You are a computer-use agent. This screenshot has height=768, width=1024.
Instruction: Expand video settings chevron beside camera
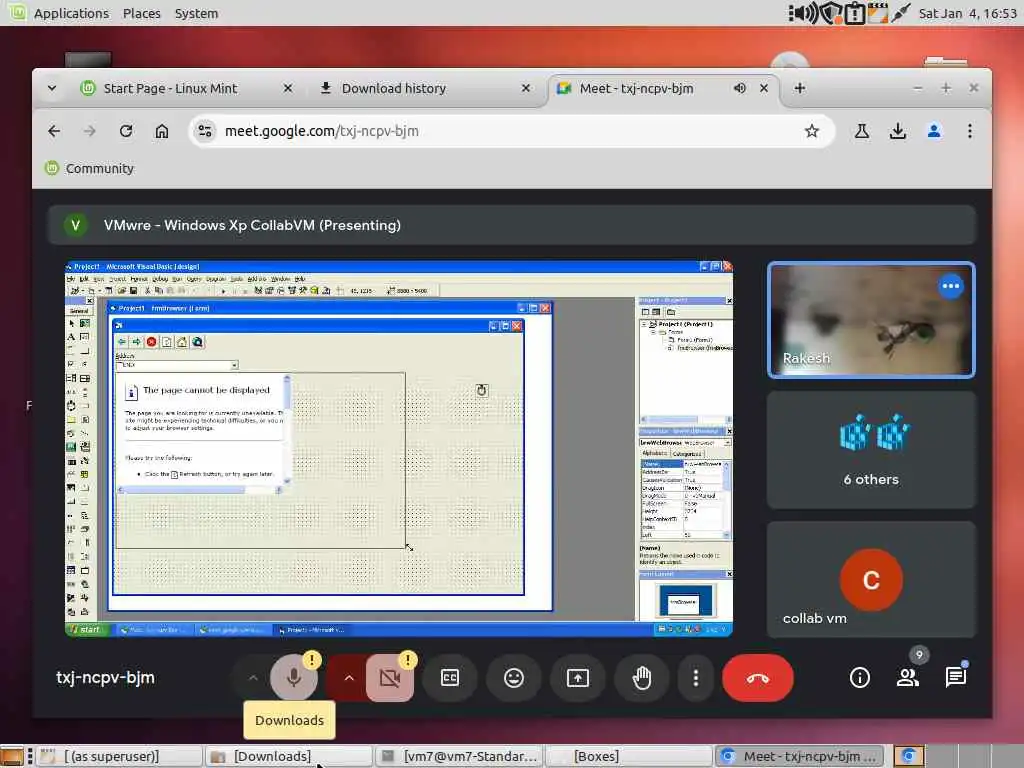[x=349, y=678]
